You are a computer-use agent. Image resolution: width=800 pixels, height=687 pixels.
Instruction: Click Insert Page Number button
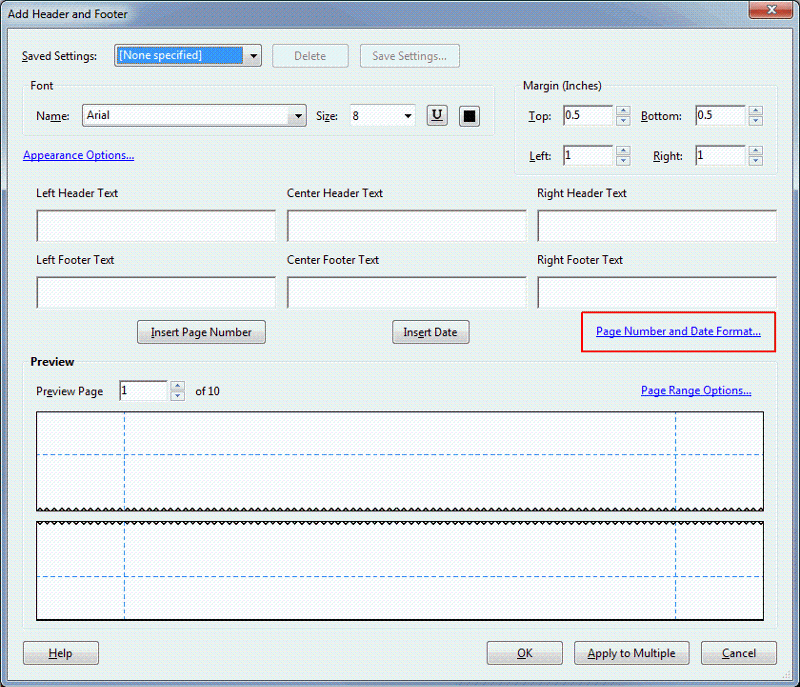pyautogui.click(x=201, y=332)
